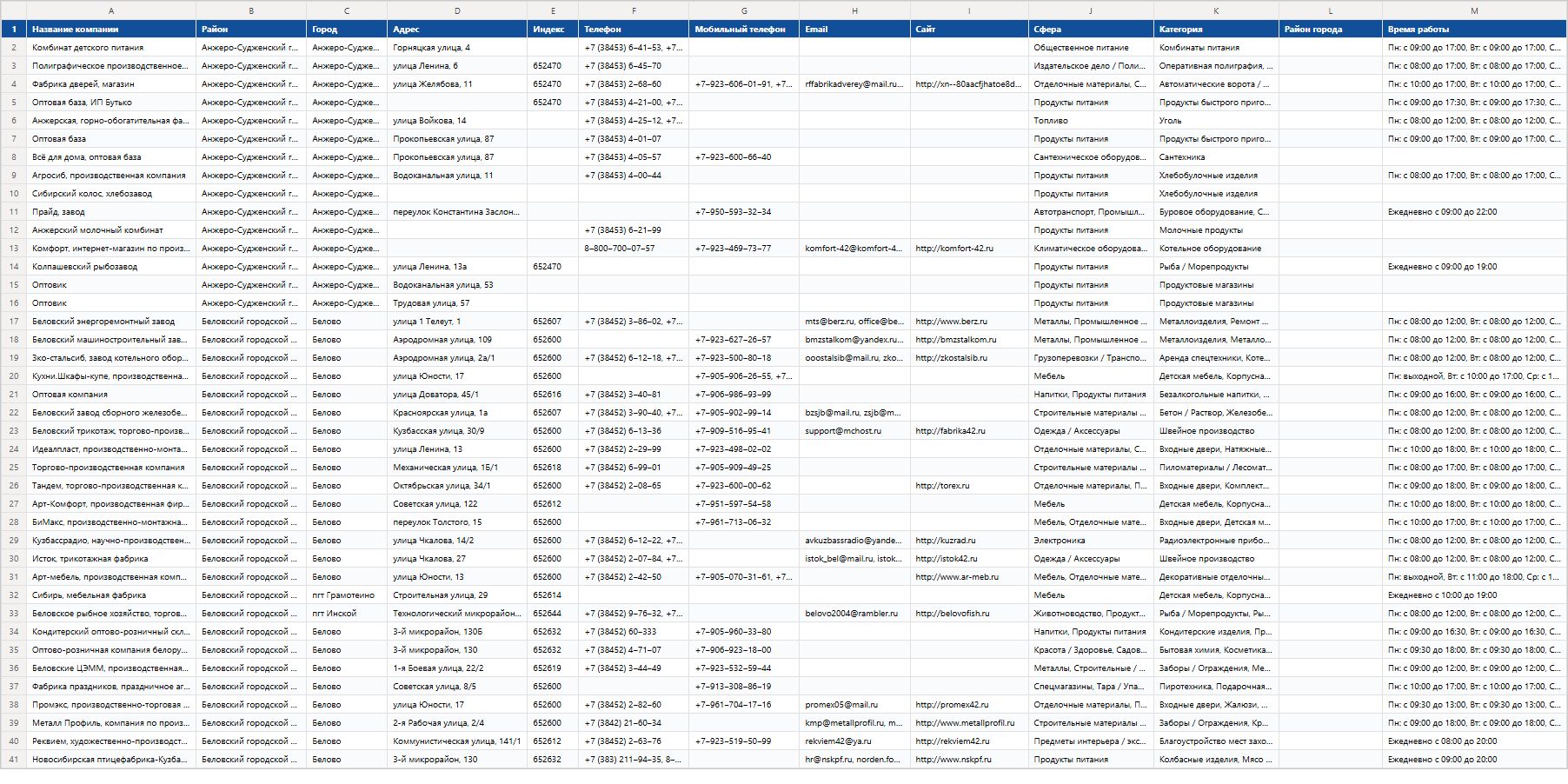Click the 'Название компании' header cell
The height and width of the screenshot is (784, 1568).
point(111,30)
